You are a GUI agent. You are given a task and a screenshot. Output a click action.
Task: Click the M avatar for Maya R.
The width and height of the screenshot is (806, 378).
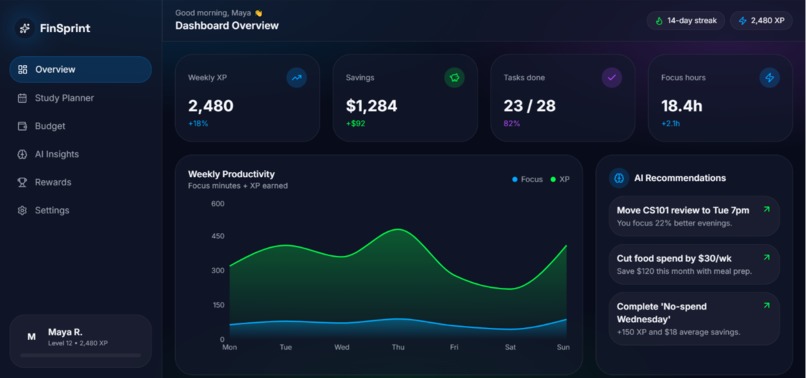click(31, 337)
